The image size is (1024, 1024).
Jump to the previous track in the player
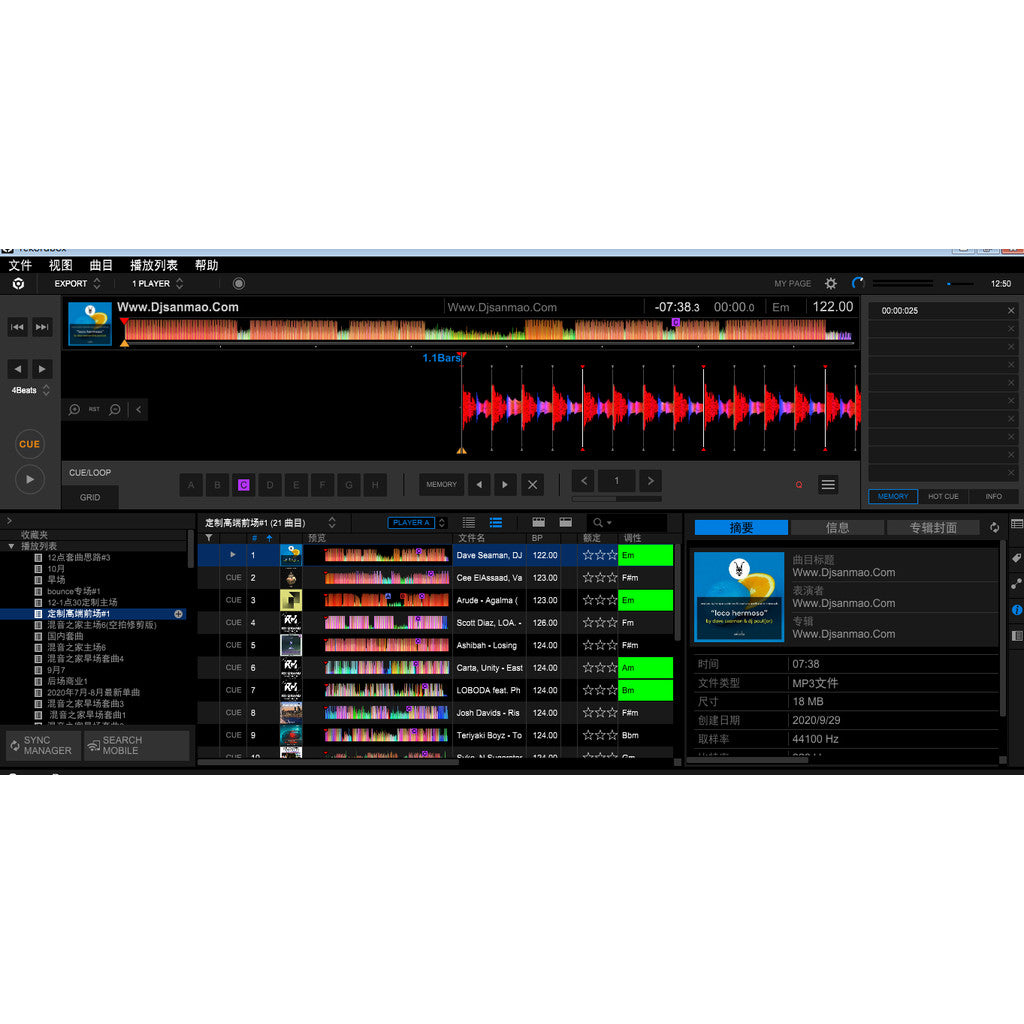pyautogui.click(x=18, y=327)
